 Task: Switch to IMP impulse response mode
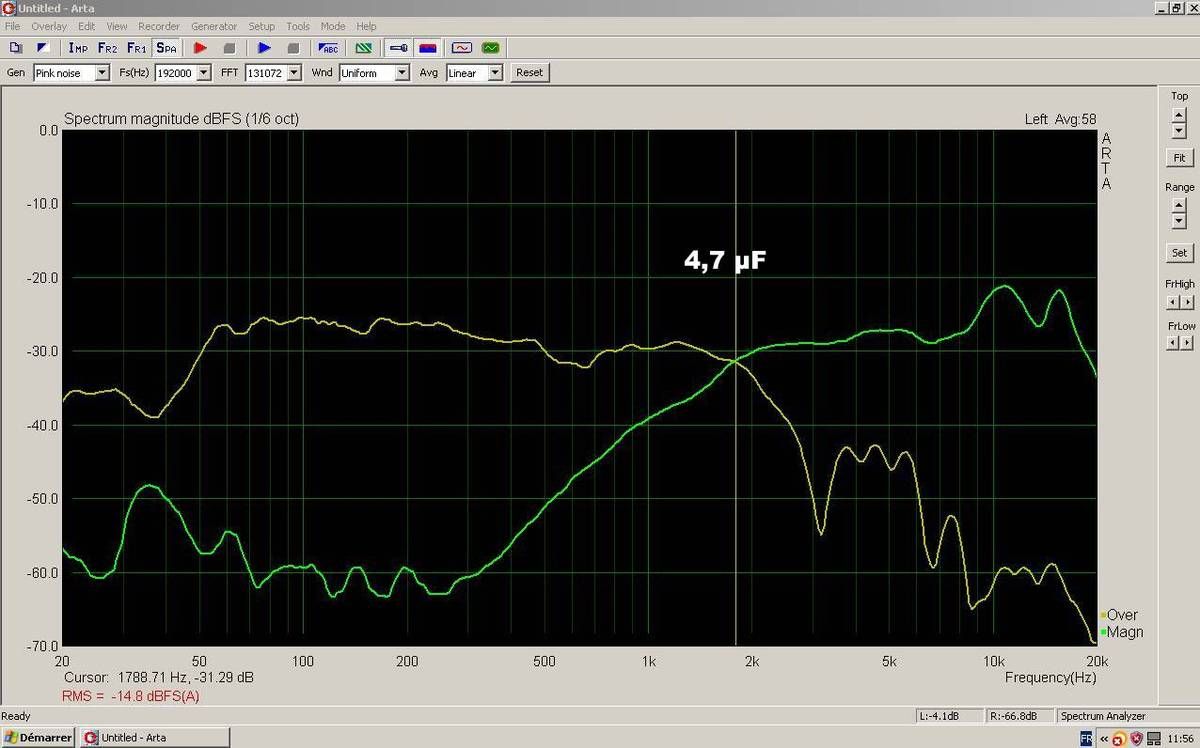[x=78, y=47]
